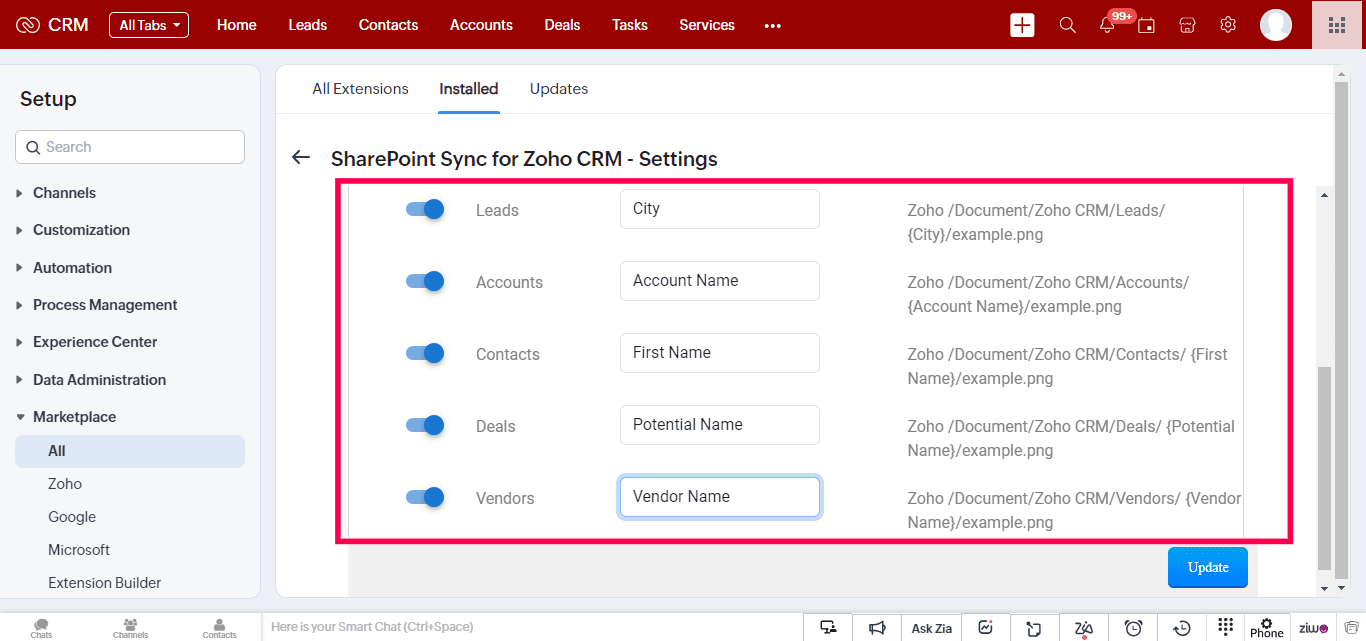Open the sticky notes icon
1366x641 pixels.
coord(1034,627)
